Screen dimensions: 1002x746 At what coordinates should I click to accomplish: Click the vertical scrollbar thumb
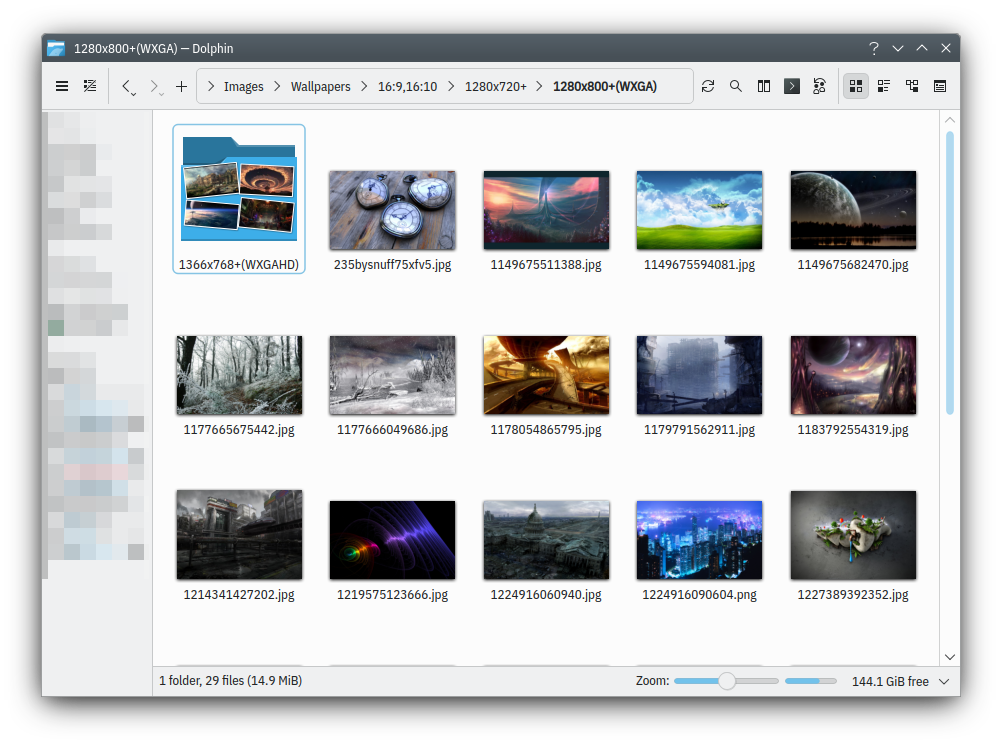click(x=950, y=273)
